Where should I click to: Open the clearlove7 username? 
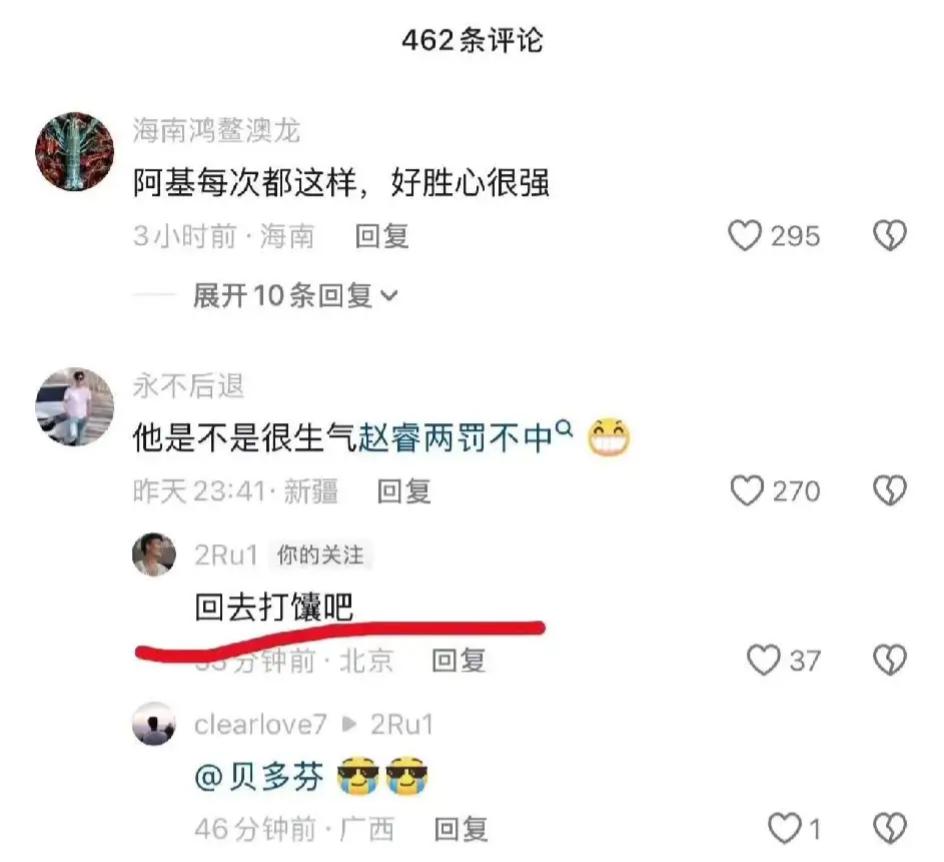pos(260,724)
